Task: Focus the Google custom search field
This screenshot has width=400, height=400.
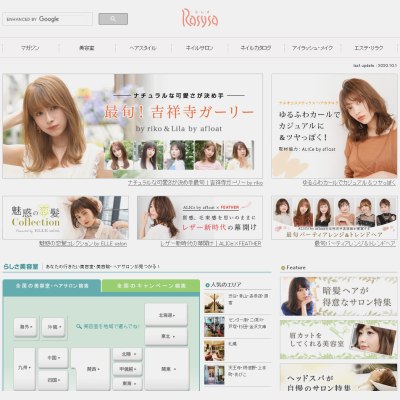Action: point(47,19)
